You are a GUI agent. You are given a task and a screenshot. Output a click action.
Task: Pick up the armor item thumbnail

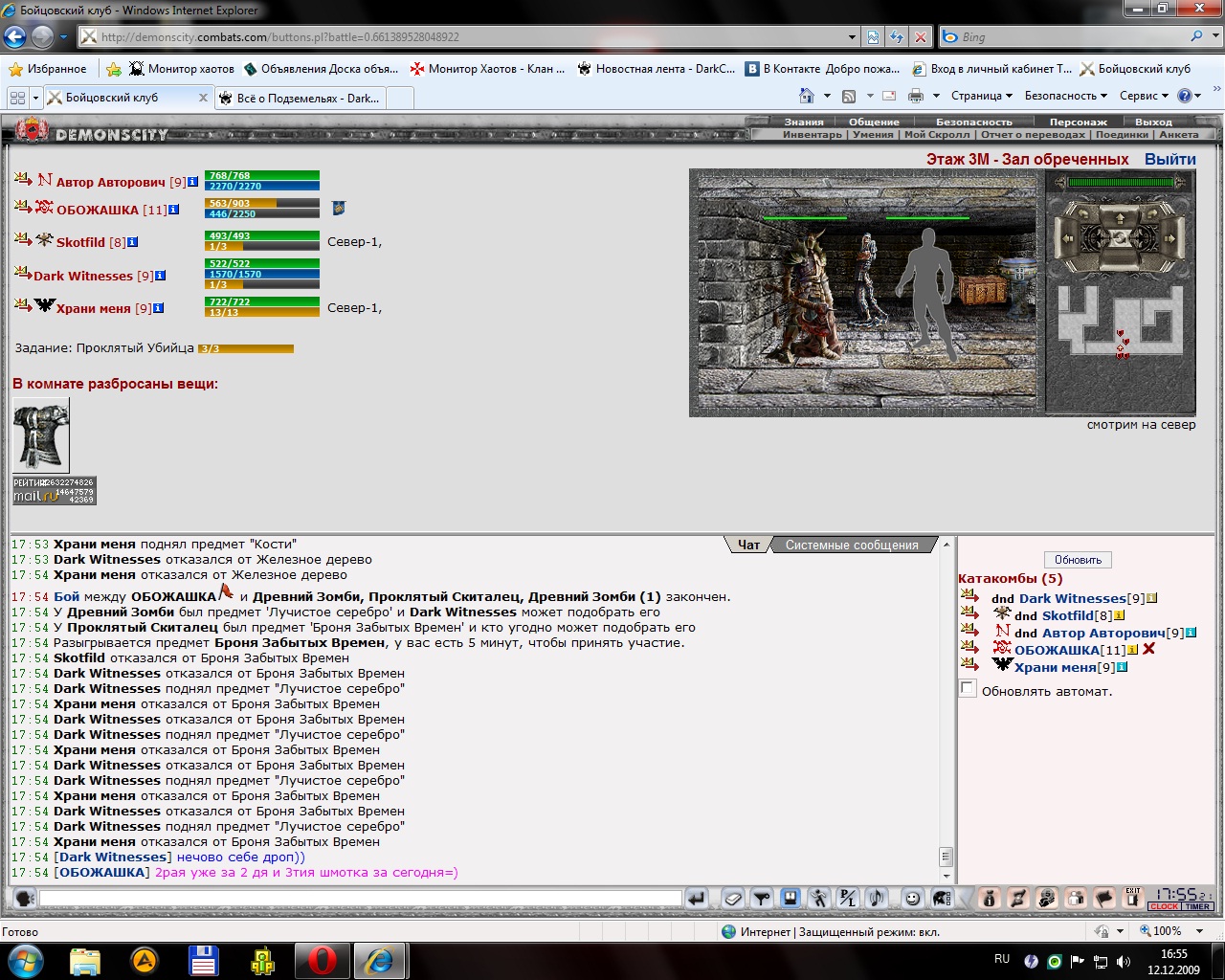pos(41,435)
